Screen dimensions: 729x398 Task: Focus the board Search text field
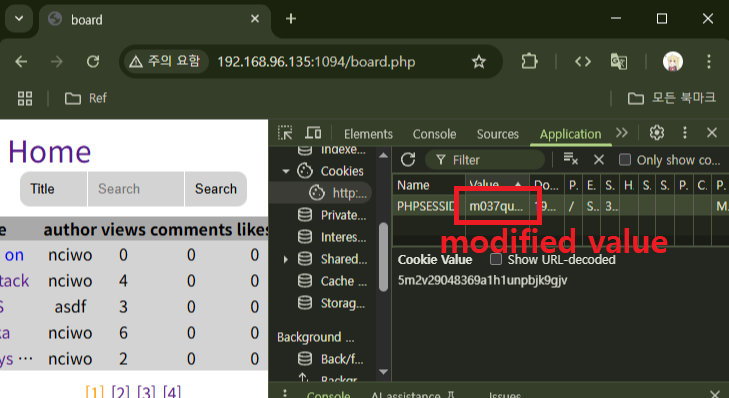tap(136, 189)
